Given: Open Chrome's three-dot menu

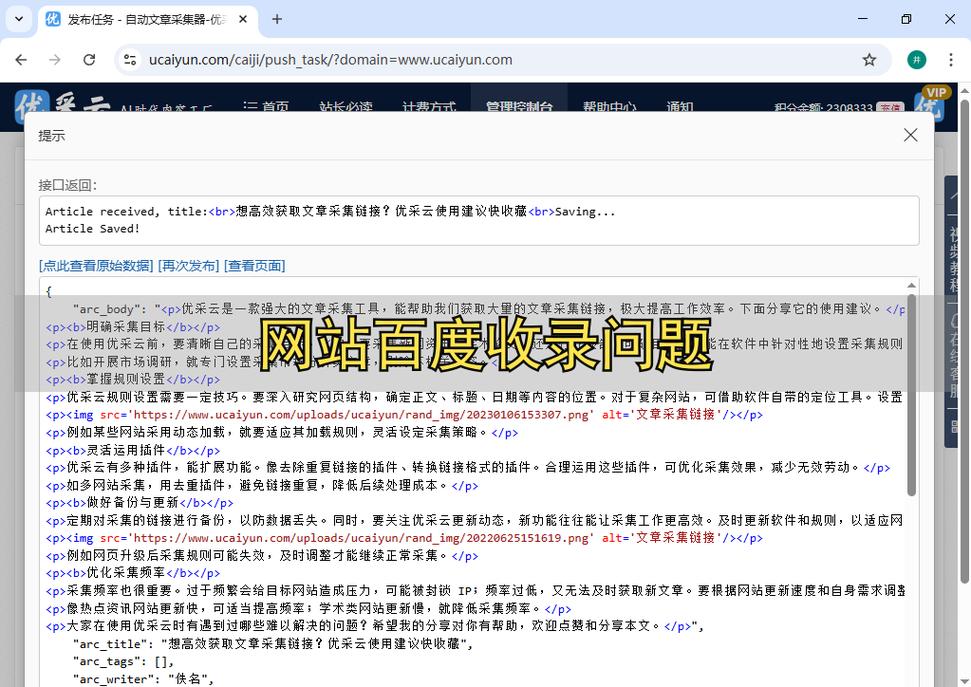Looking at the screenshot, I should pyautogui.click(x=951, y=60).
